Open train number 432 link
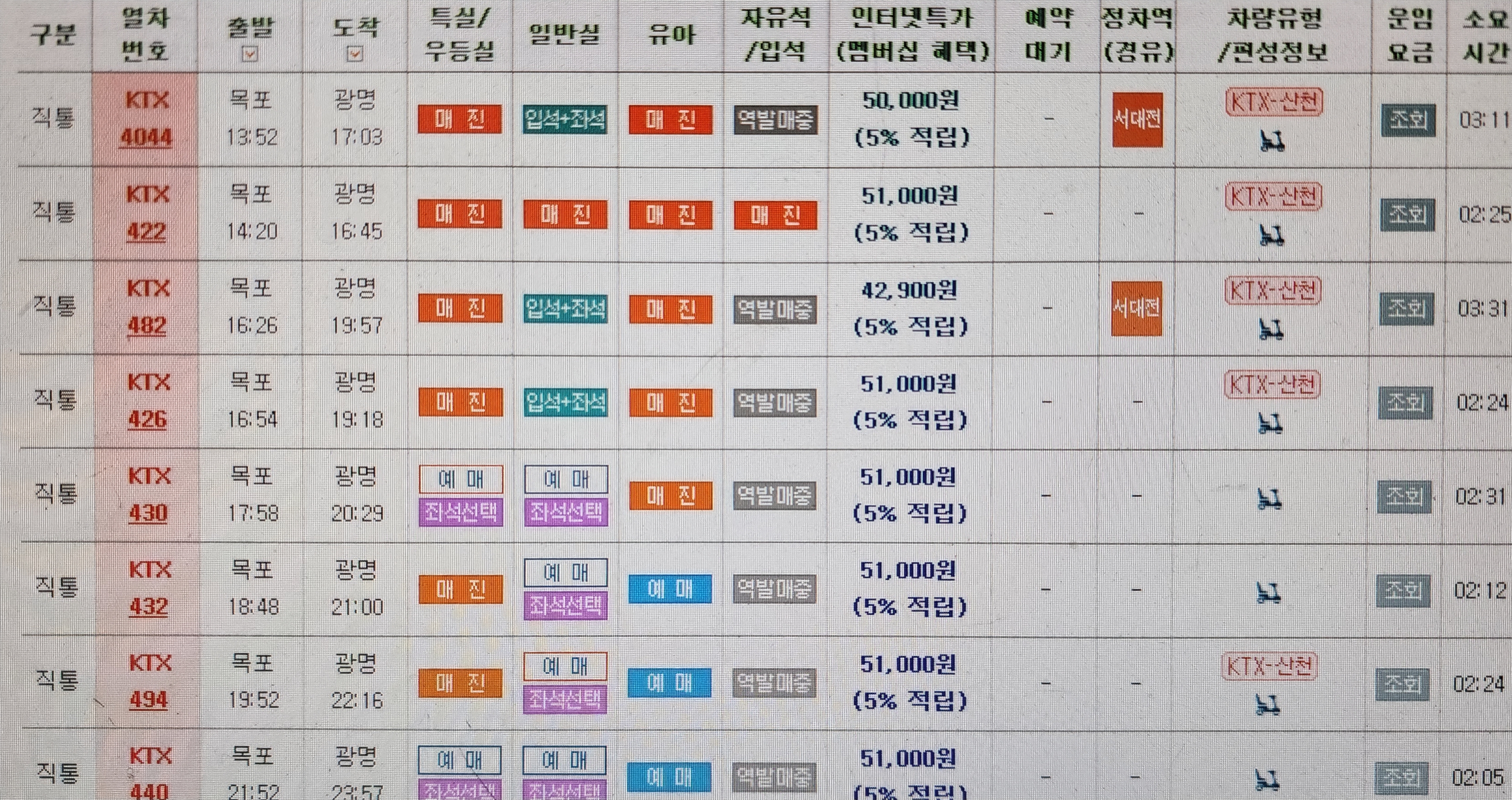Screen dimensions: 1512x800 click(x=149, y=606)
